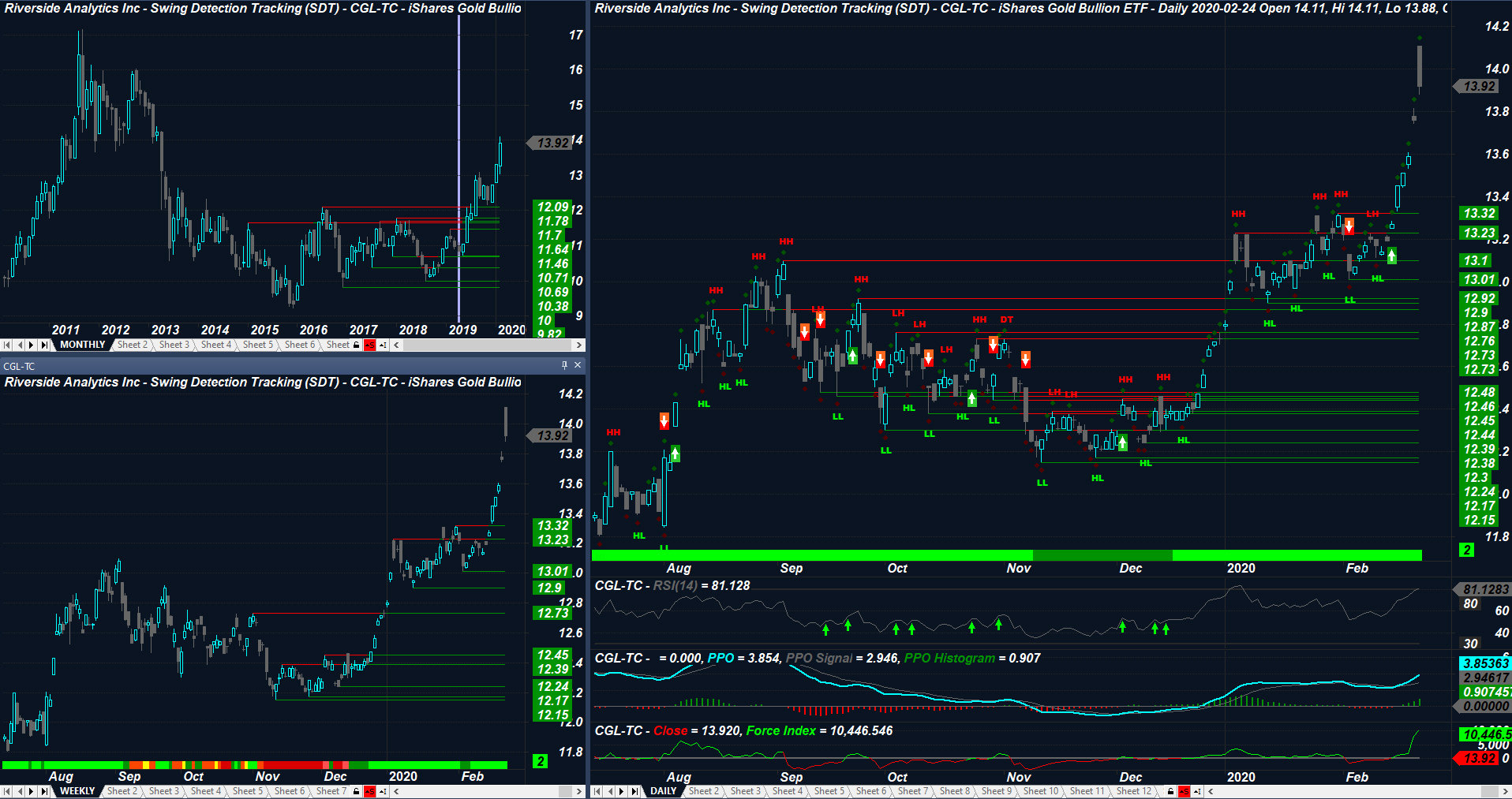Toggle the padlock icon in DAILY tab bar
The image size is (1512, 799).
tap(1170, 791)
